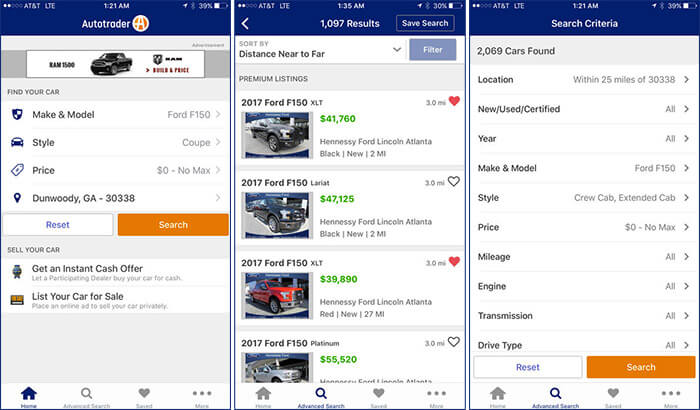
Task: Open Get an Instant Cash Offer
Action: (116, 272)
